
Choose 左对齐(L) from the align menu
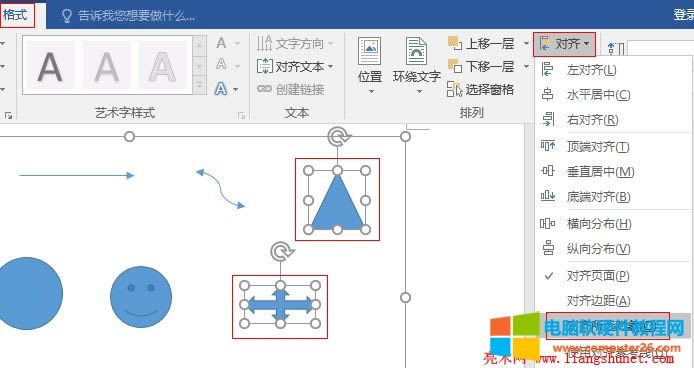coord(613,70)
